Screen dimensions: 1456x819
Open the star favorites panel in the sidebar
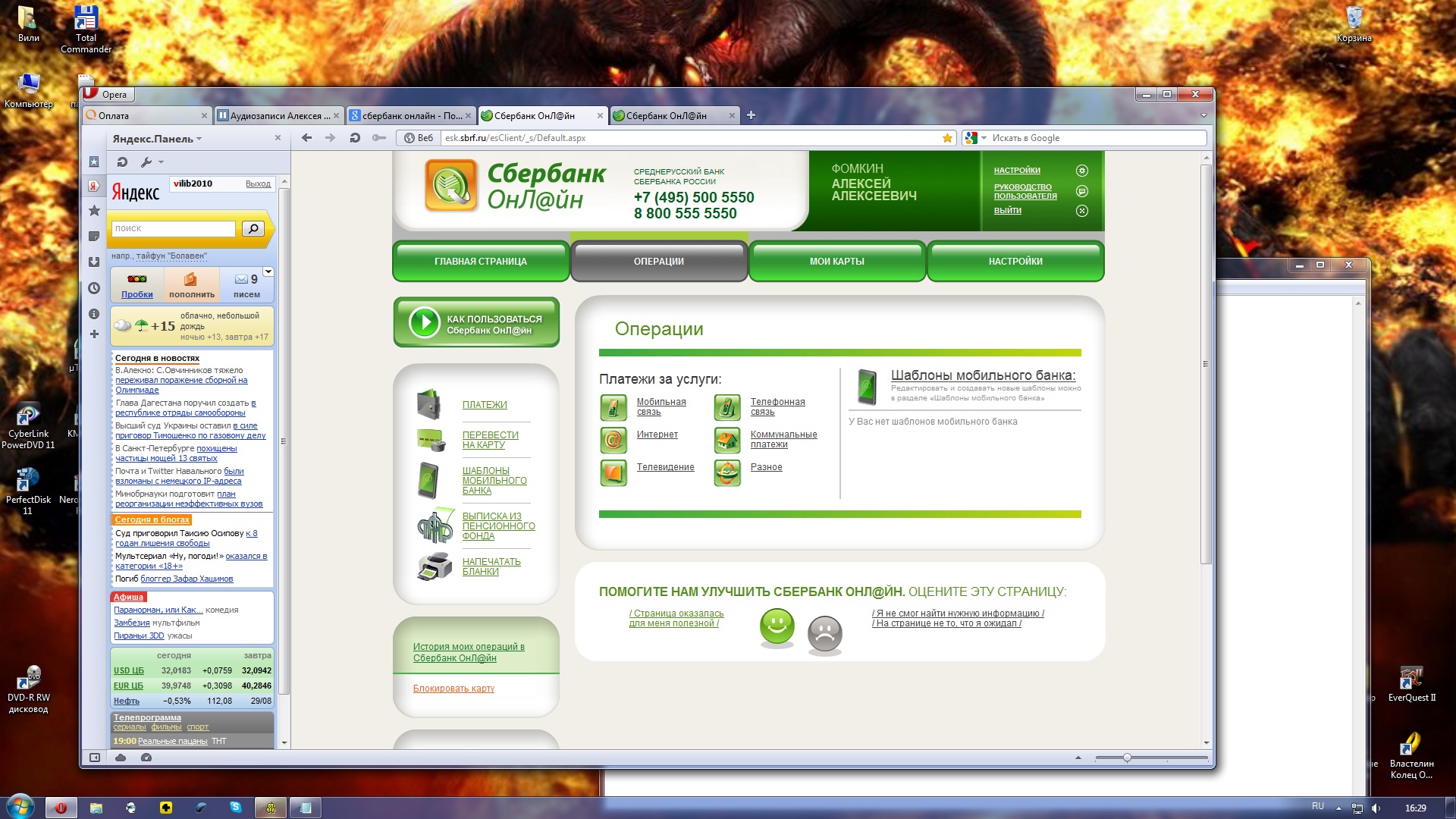click(x=94, y=211)
